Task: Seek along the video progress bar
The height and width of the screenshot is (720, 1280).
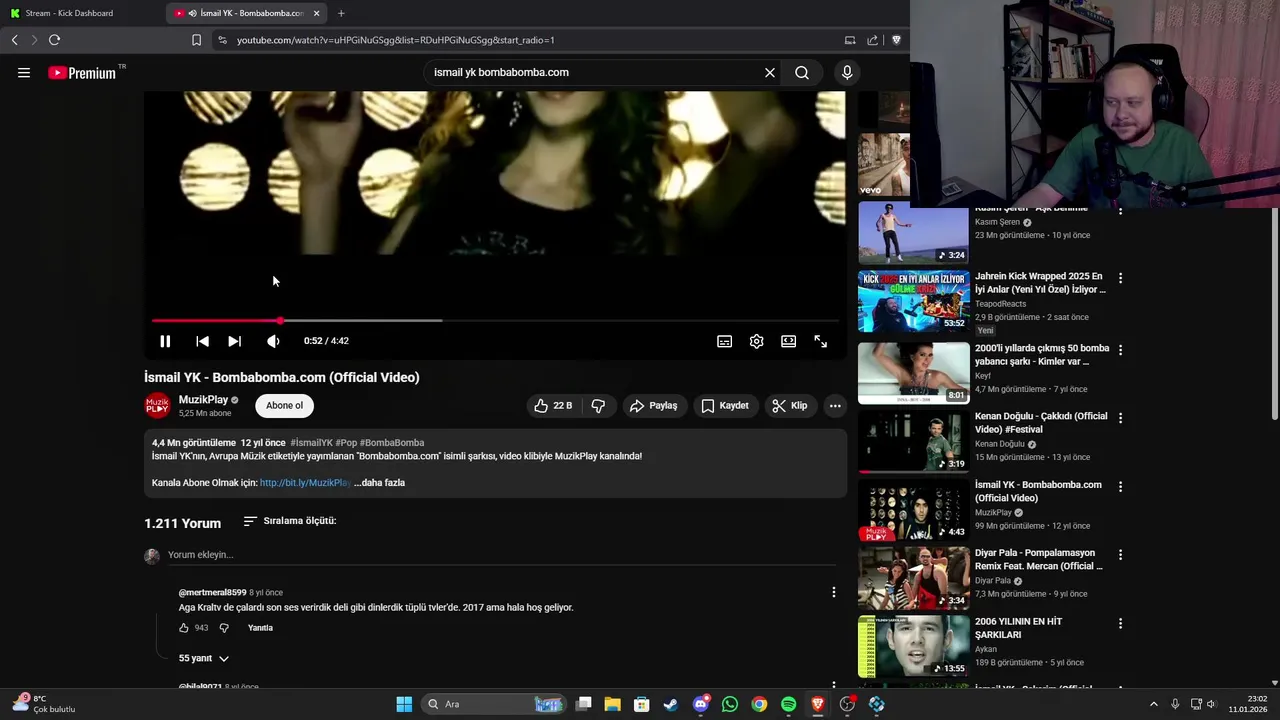Action: (x=494, y=321)
